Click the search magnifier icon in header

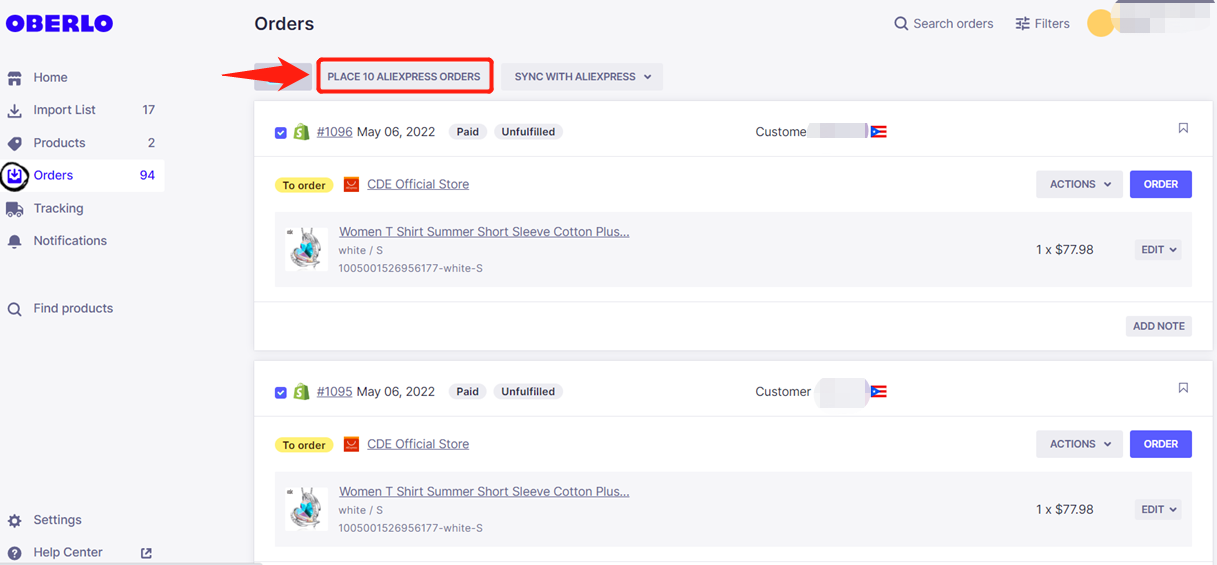tap(901, 24)
